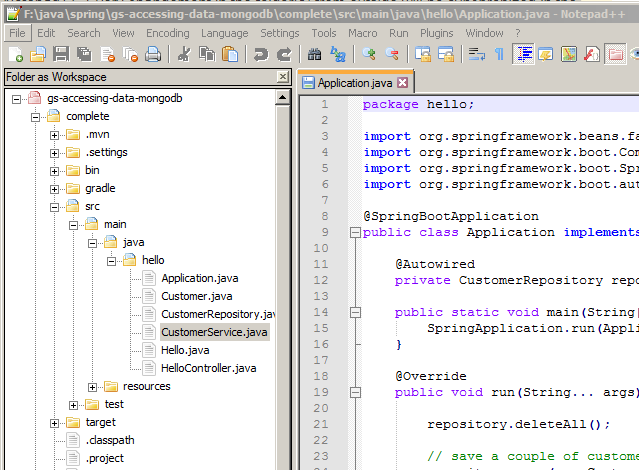
Task: Open the question mark help menu
Action: pyautogui.click(x=518, y=33)
